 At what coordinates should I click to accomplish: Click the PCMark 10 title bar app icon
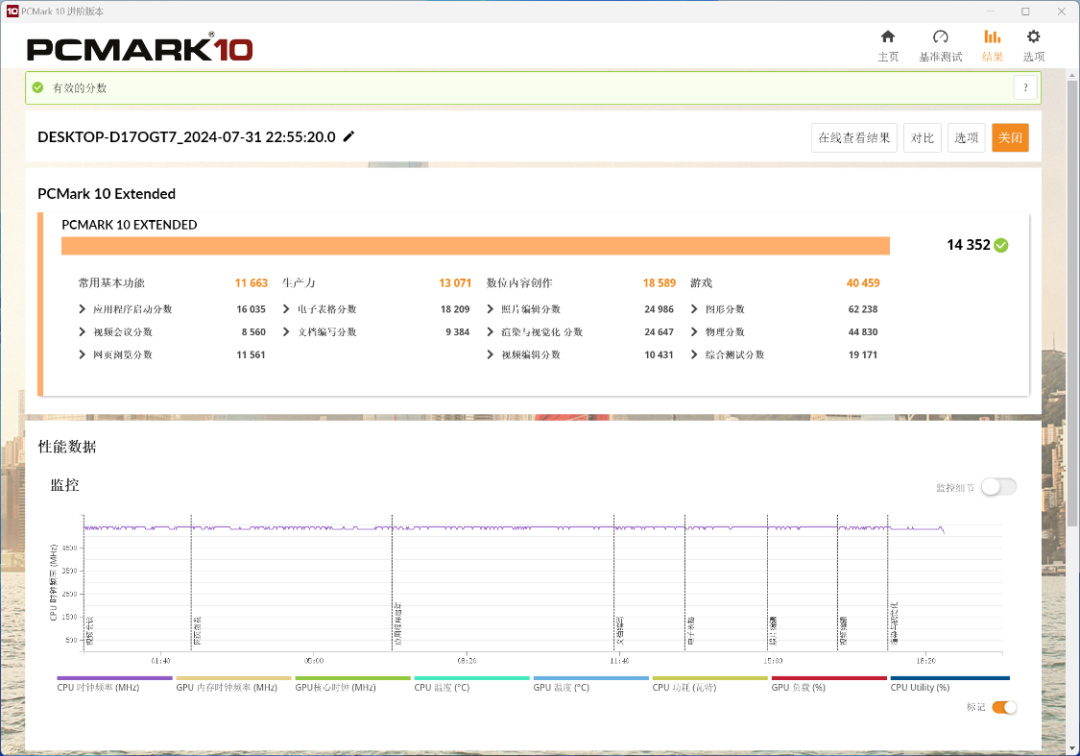click(x=12, y=11)
